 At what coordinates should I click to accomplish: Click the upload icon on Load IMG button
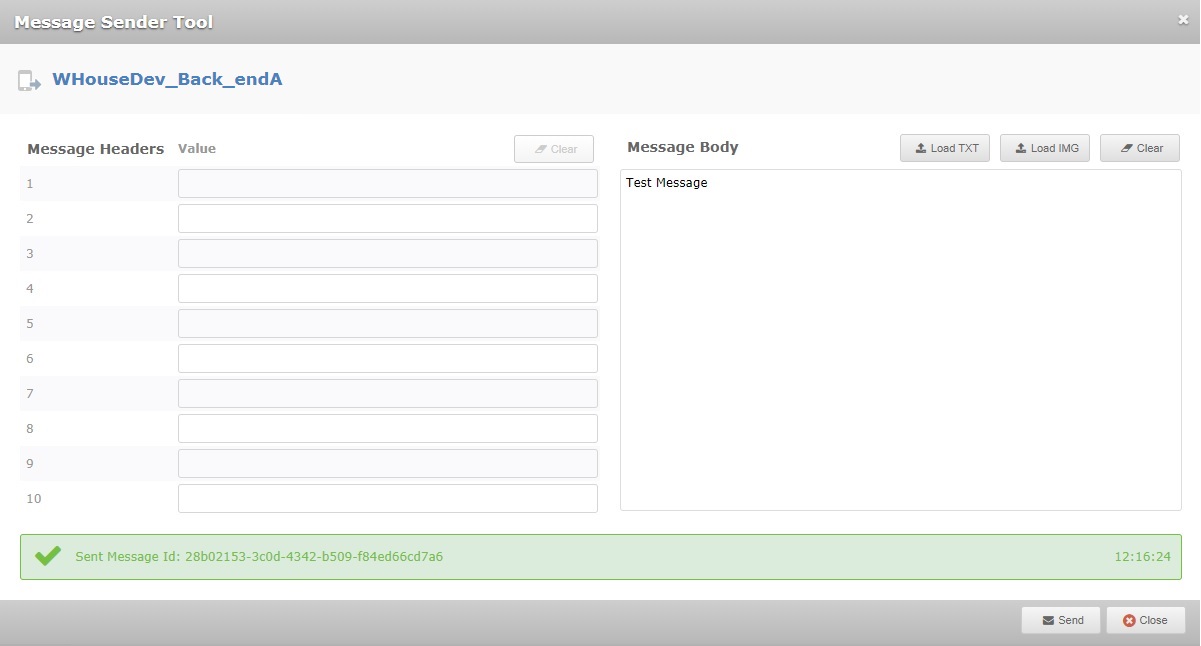click(x=1019, y=147)
